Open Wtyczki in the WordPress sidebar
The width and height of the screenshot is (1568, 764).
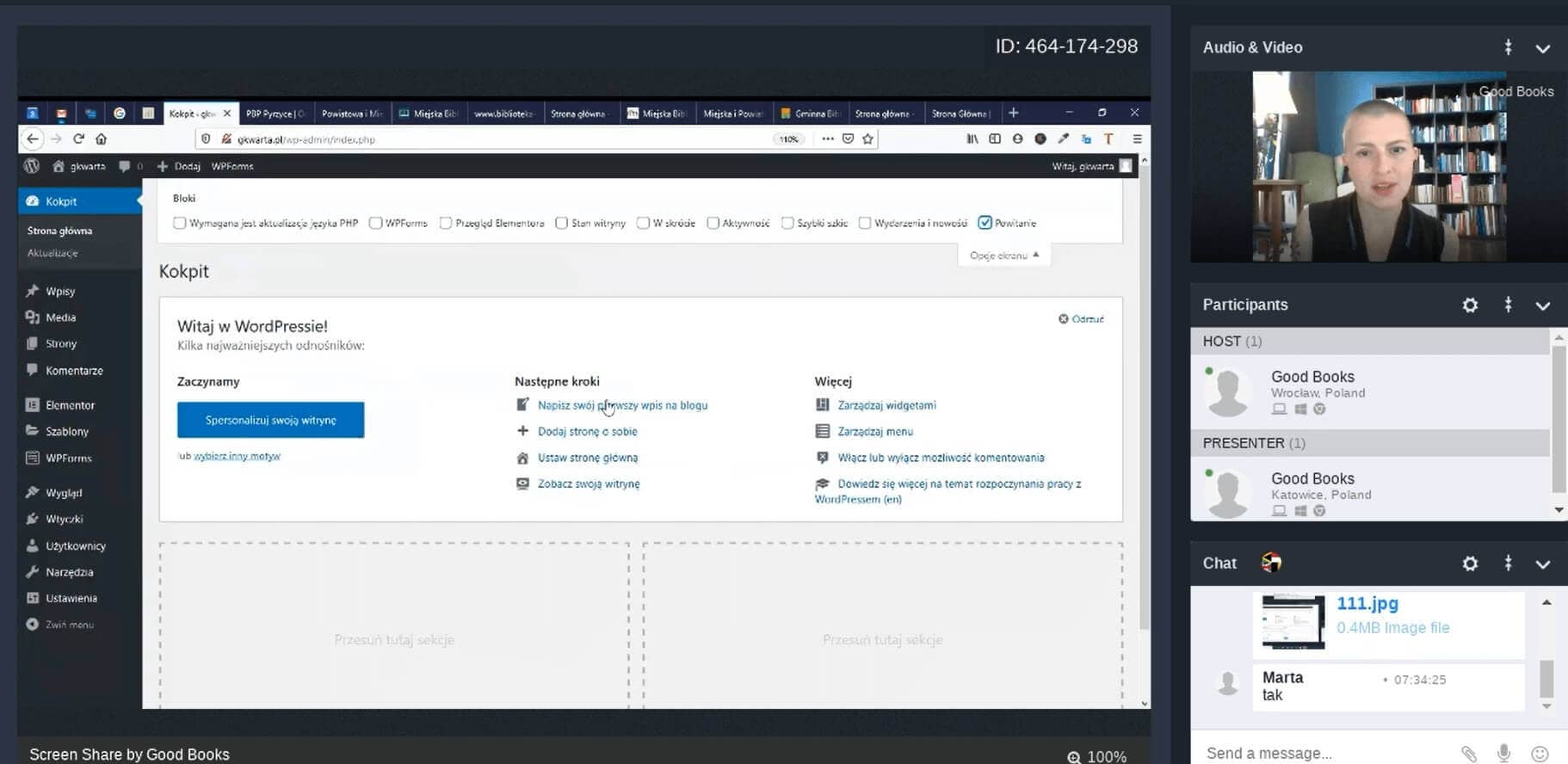pos(64,519)
